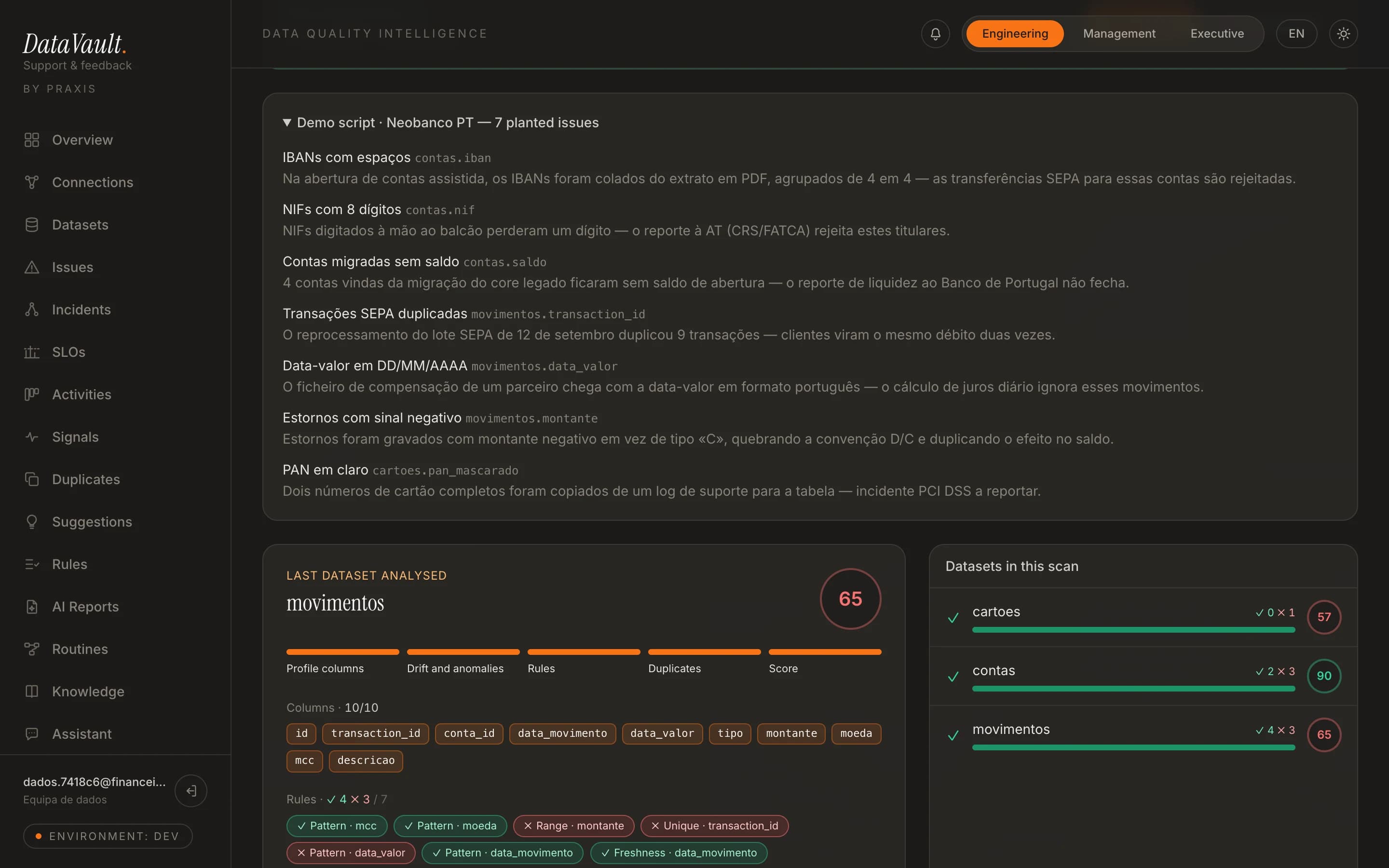Change language with the EN button

pyautogui.click(x=1296, y=34)
